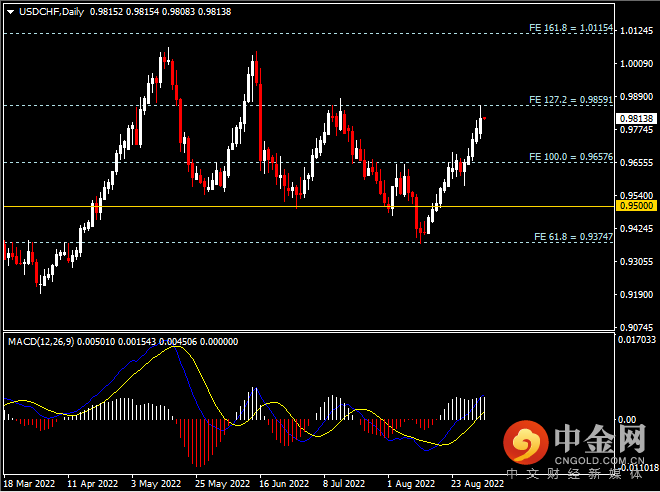
Task: Select the FE 127.2 = 0.98591 label
Action: coord(571,100)
